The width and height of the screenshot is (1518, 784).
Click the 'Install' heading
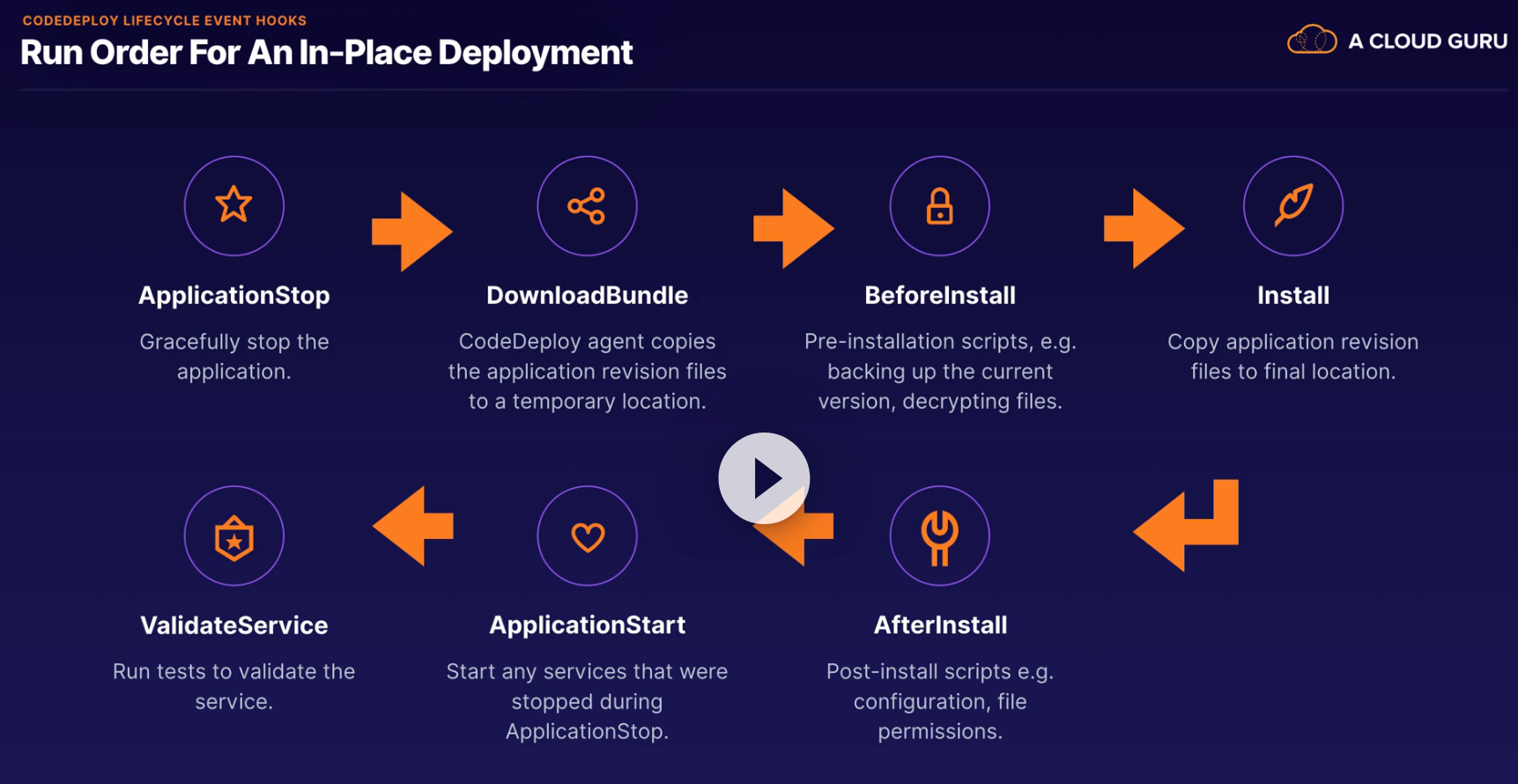coord(1293,295)
